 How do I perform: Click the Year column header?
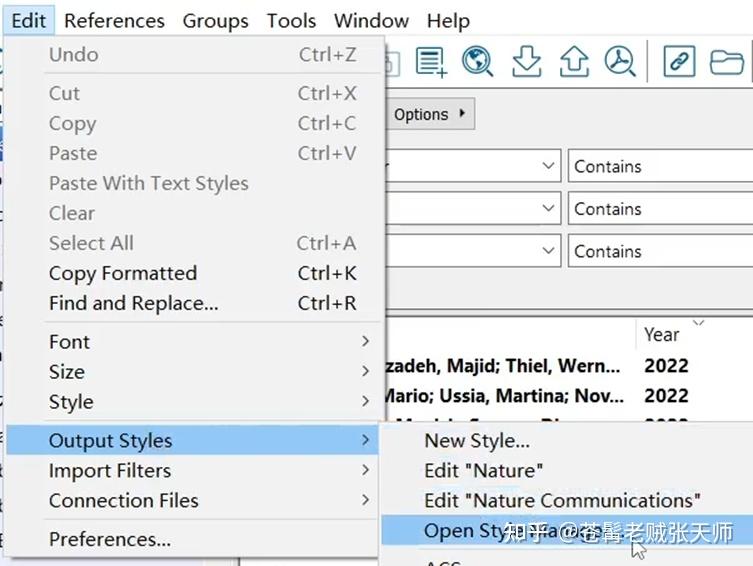[662, 335]
